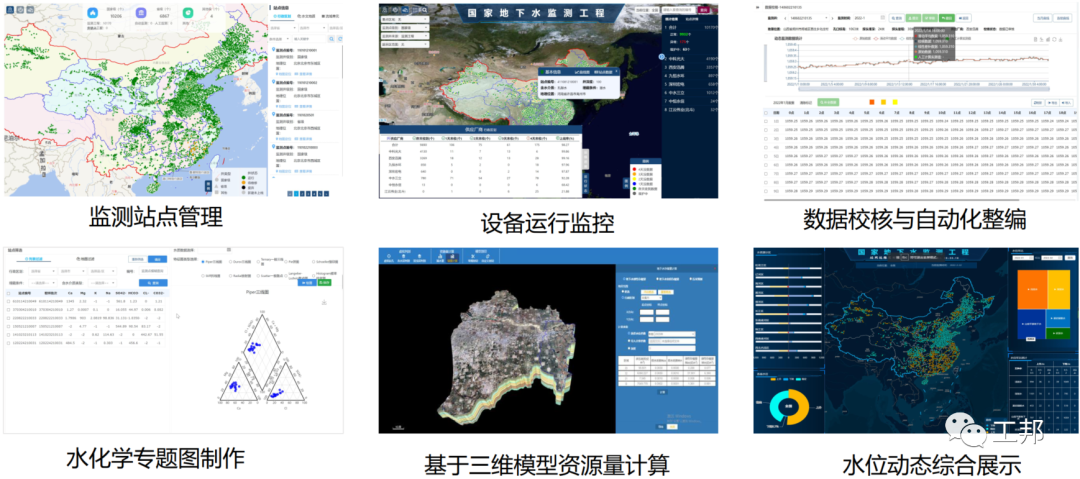1080x479 pixels.
Task: Switch to third tab in station info panel
Action: click(330, 17)
